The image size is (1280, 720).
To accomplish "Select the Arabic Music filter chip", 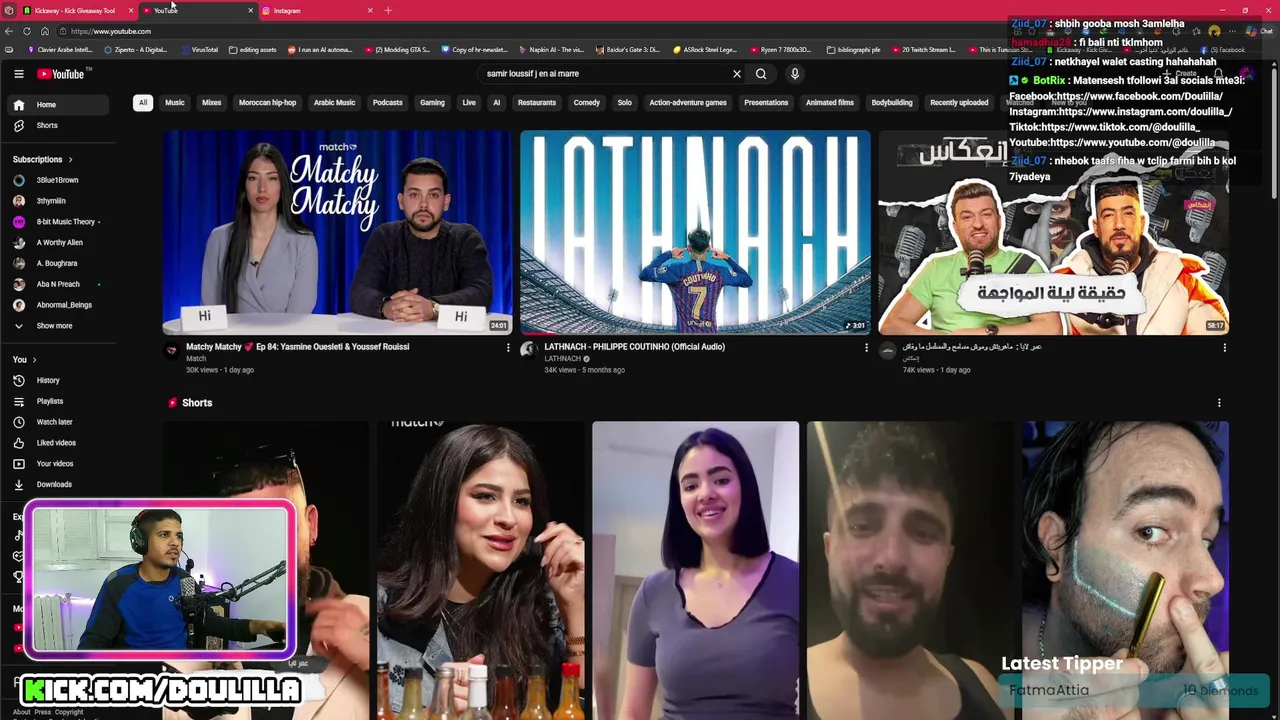I will [x=334, y=102].
